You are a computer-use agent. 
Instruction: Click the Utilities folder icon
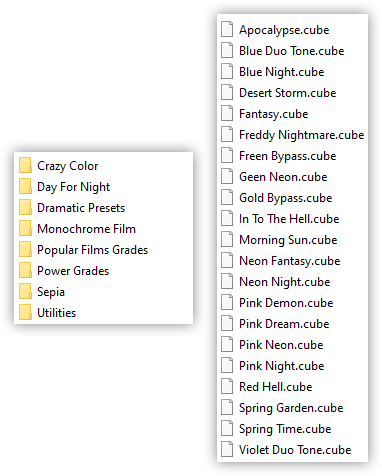point(25,313)
